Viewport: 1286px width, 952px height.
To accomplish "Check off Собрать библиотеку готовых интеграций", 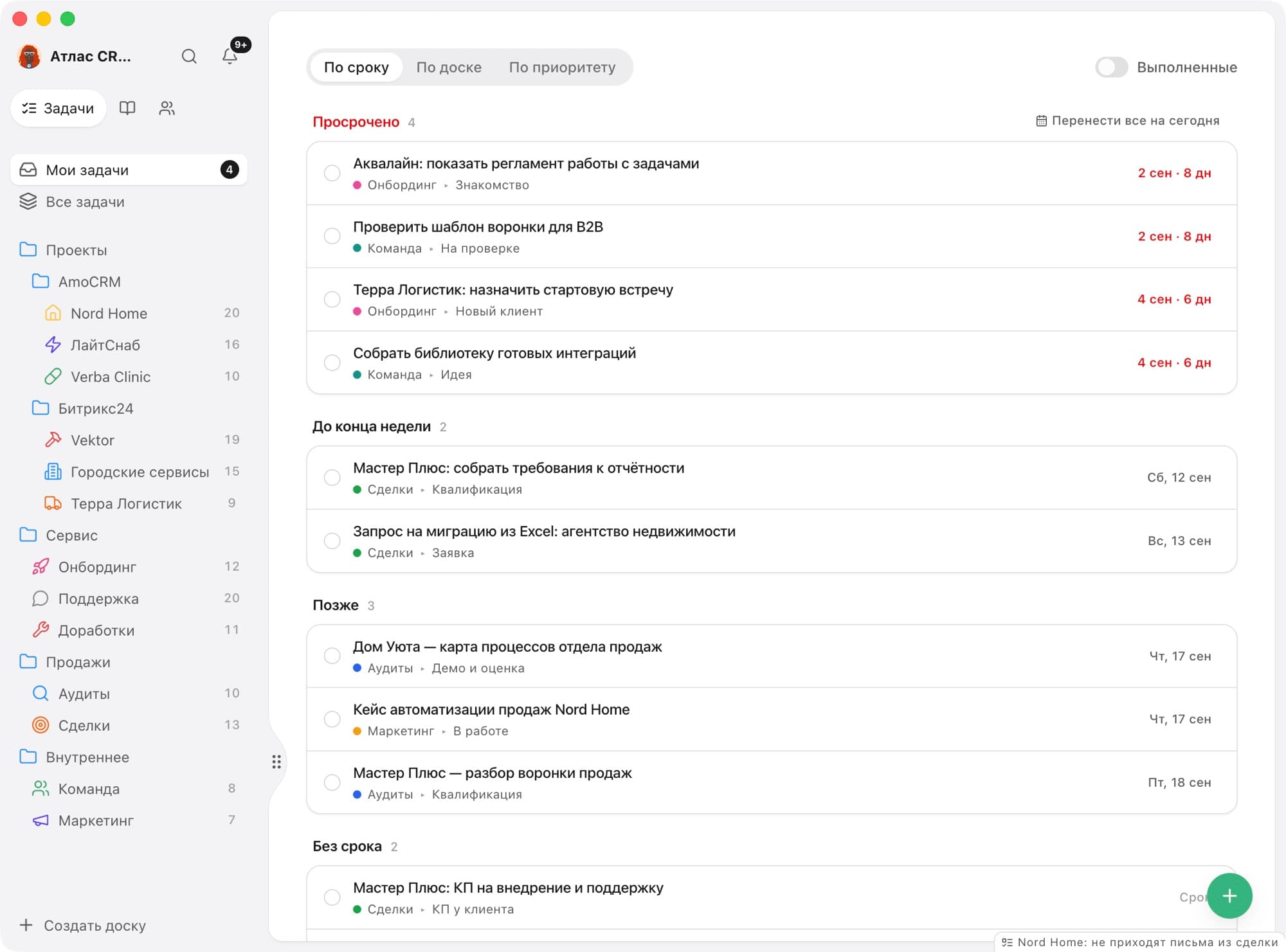I will pyautogui.click(x=332, y=363).
